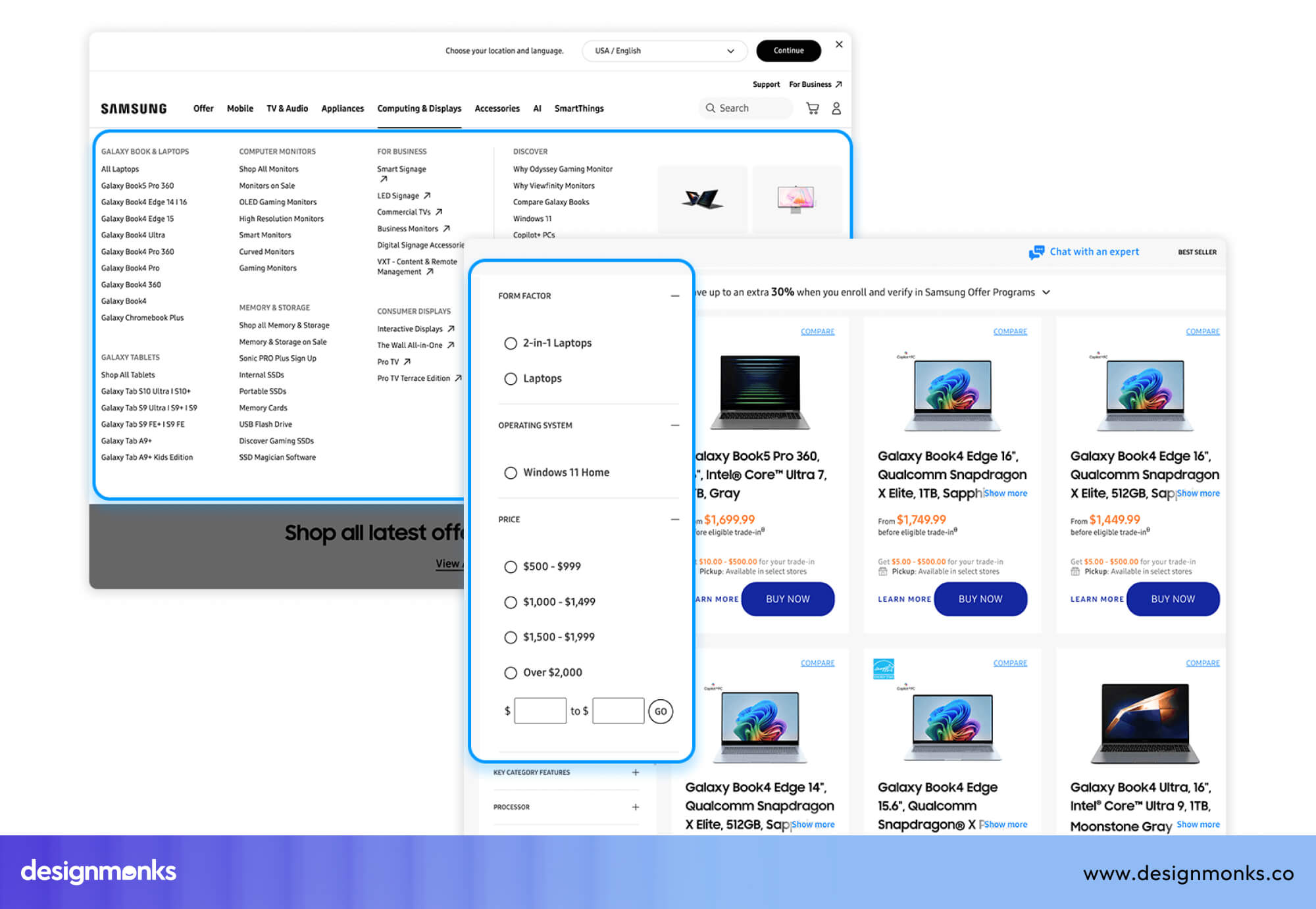Show more of Galaxy Book4 Edge 1TB title
The height and width of the screenshot is (909, 1316).
(x=1005, y=493)
